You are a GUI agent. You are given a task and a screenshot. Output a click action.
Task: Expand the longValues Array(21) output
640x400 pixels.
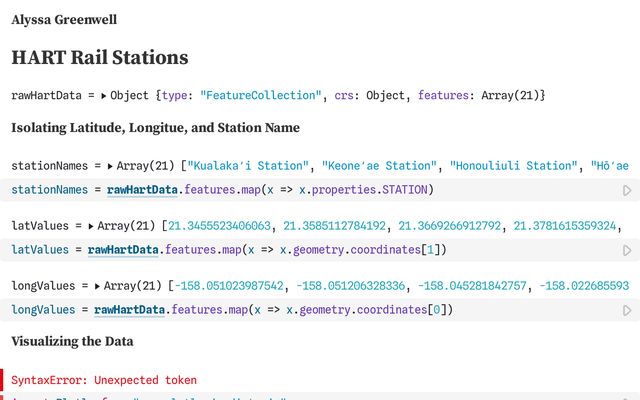click(x=97, y=287)
